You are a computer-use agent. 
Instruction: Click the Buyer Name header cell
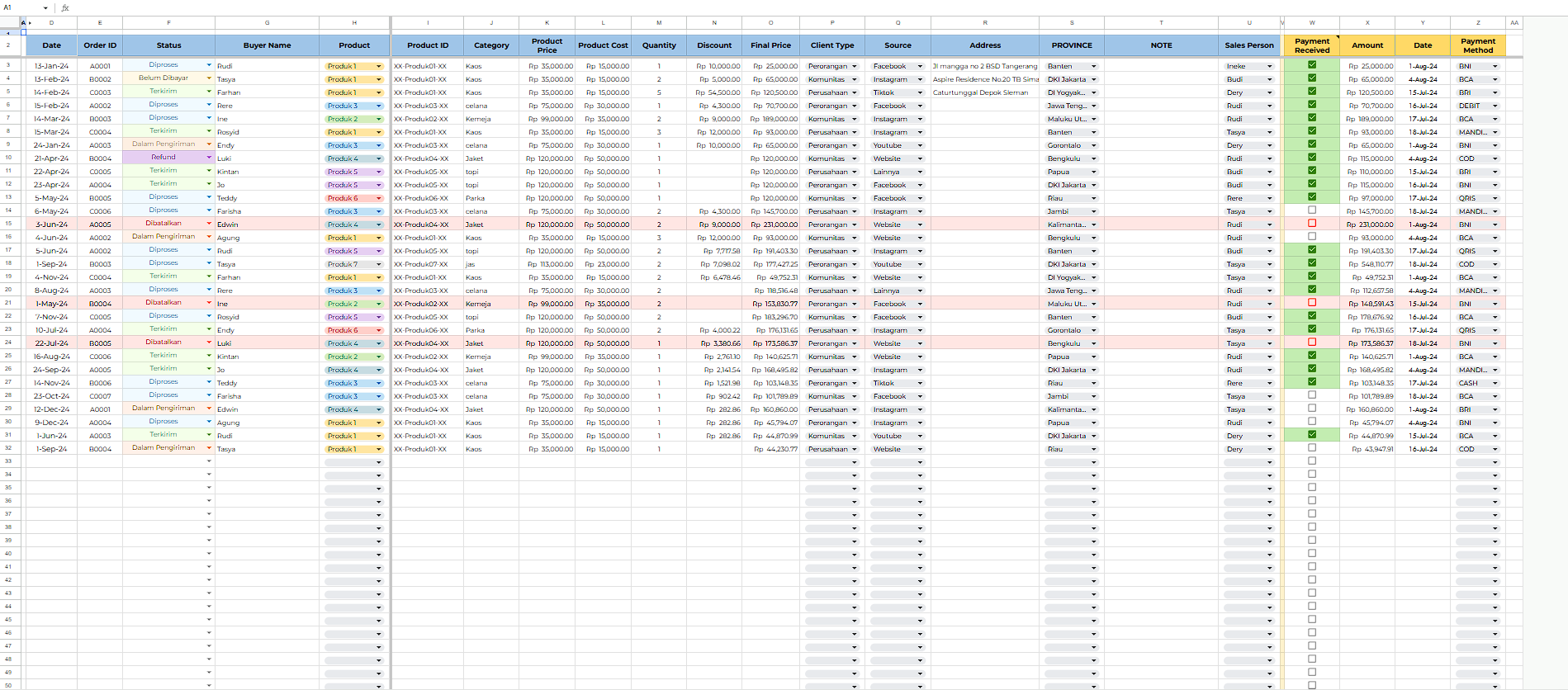tap(267, 45)
